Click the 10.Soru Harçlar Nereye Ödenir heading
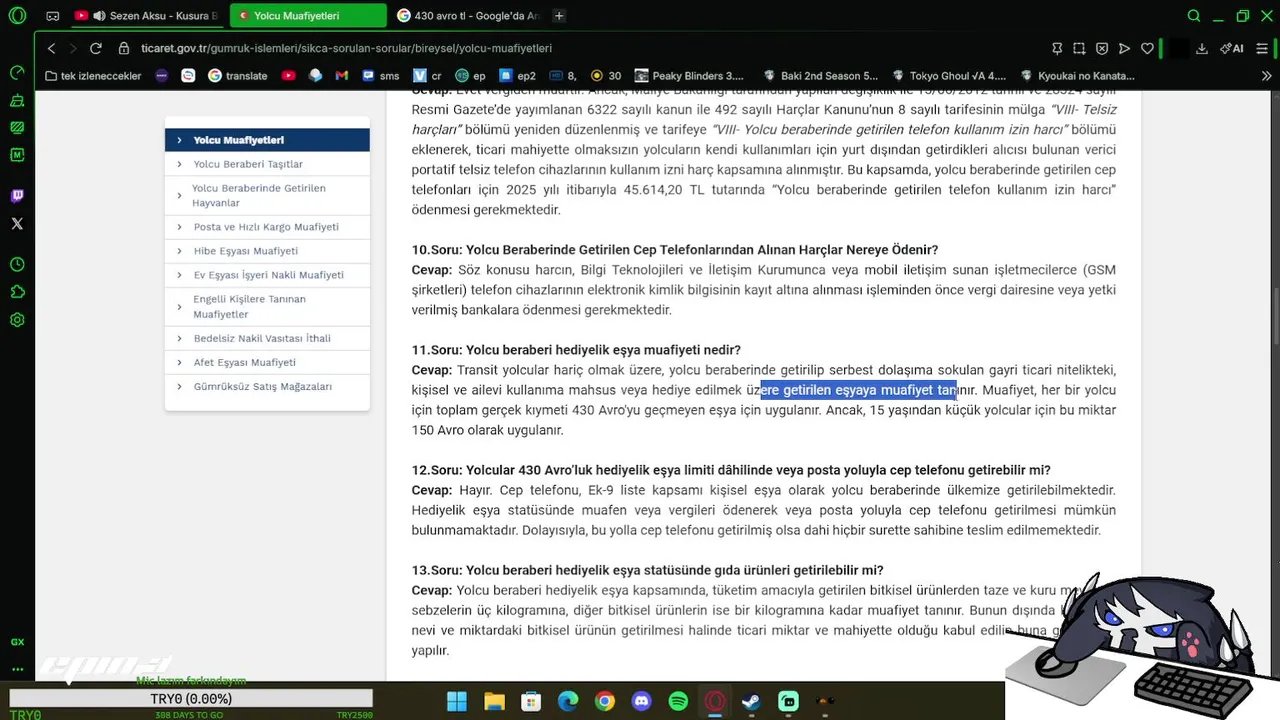Image resolution: width=1280 pixels, height=720 pixels. pyautogui.click(x=675, y=250)
